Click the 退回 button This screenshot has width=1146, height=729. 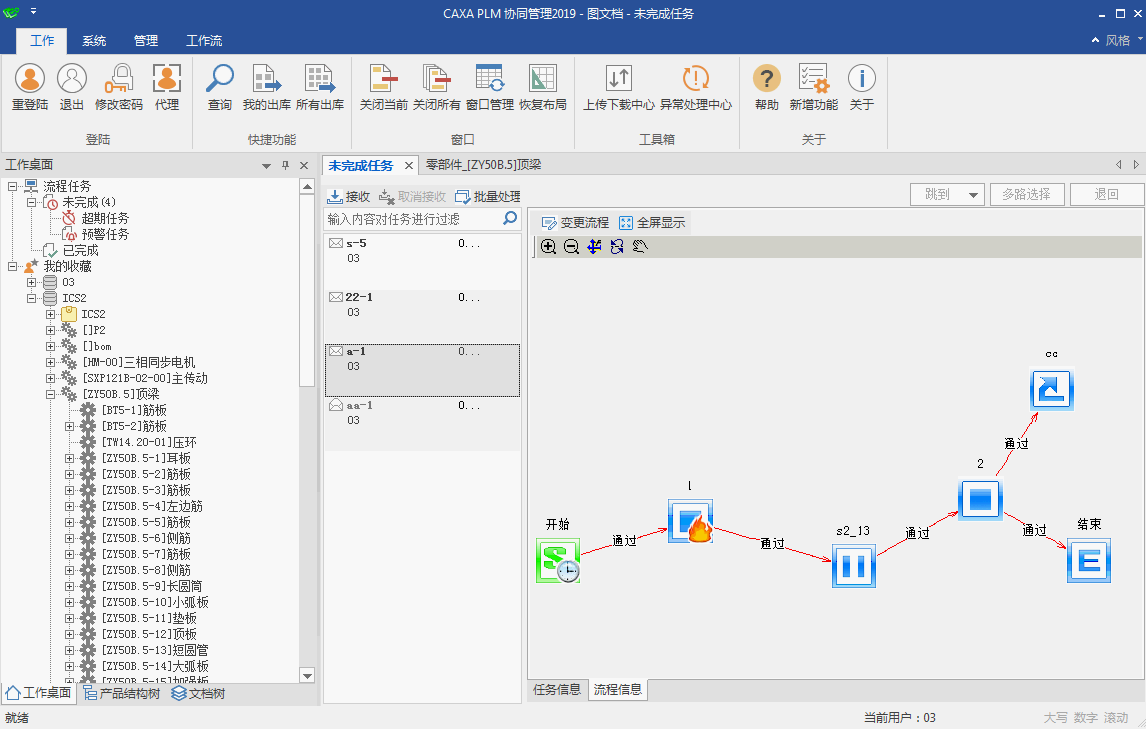click(x=1107, y=194)
